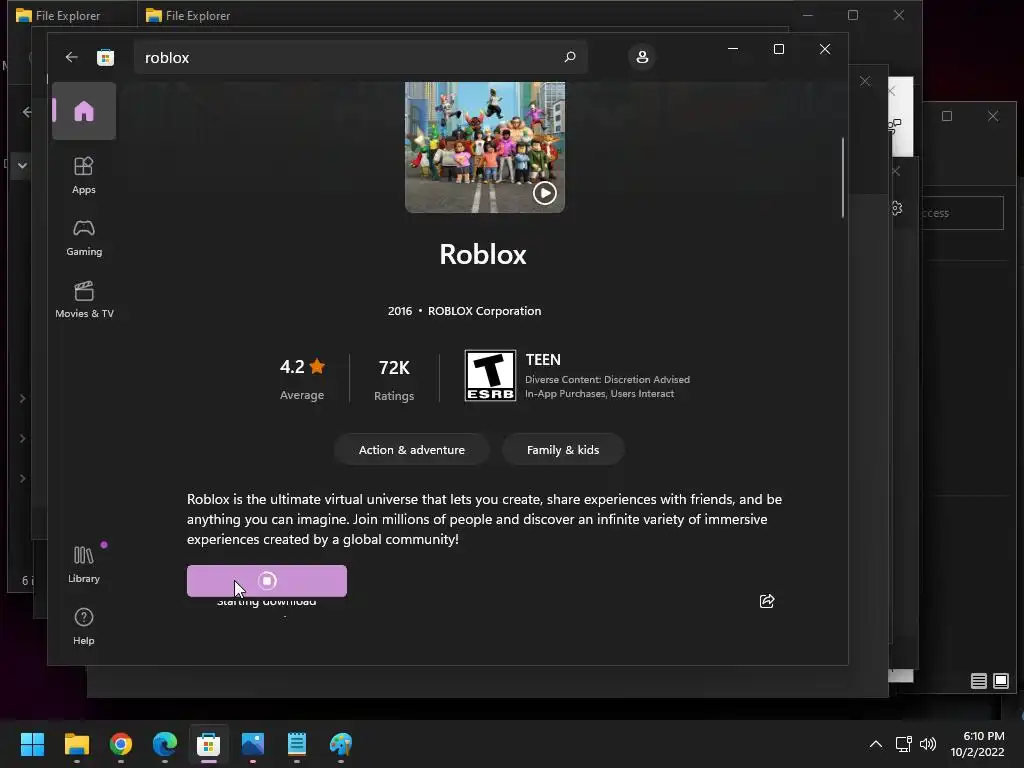1024x768 pixels.
Task: Expand the File Explorer dropdown chevron at left
Action: point(22,165)
